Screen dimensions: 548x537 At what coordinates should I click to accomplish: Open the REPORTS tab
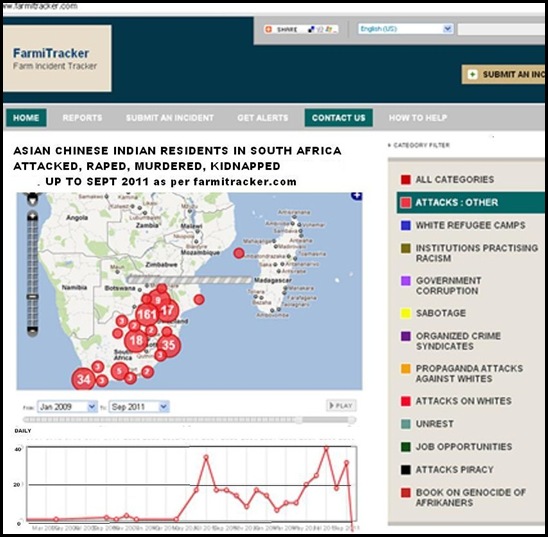82,118
